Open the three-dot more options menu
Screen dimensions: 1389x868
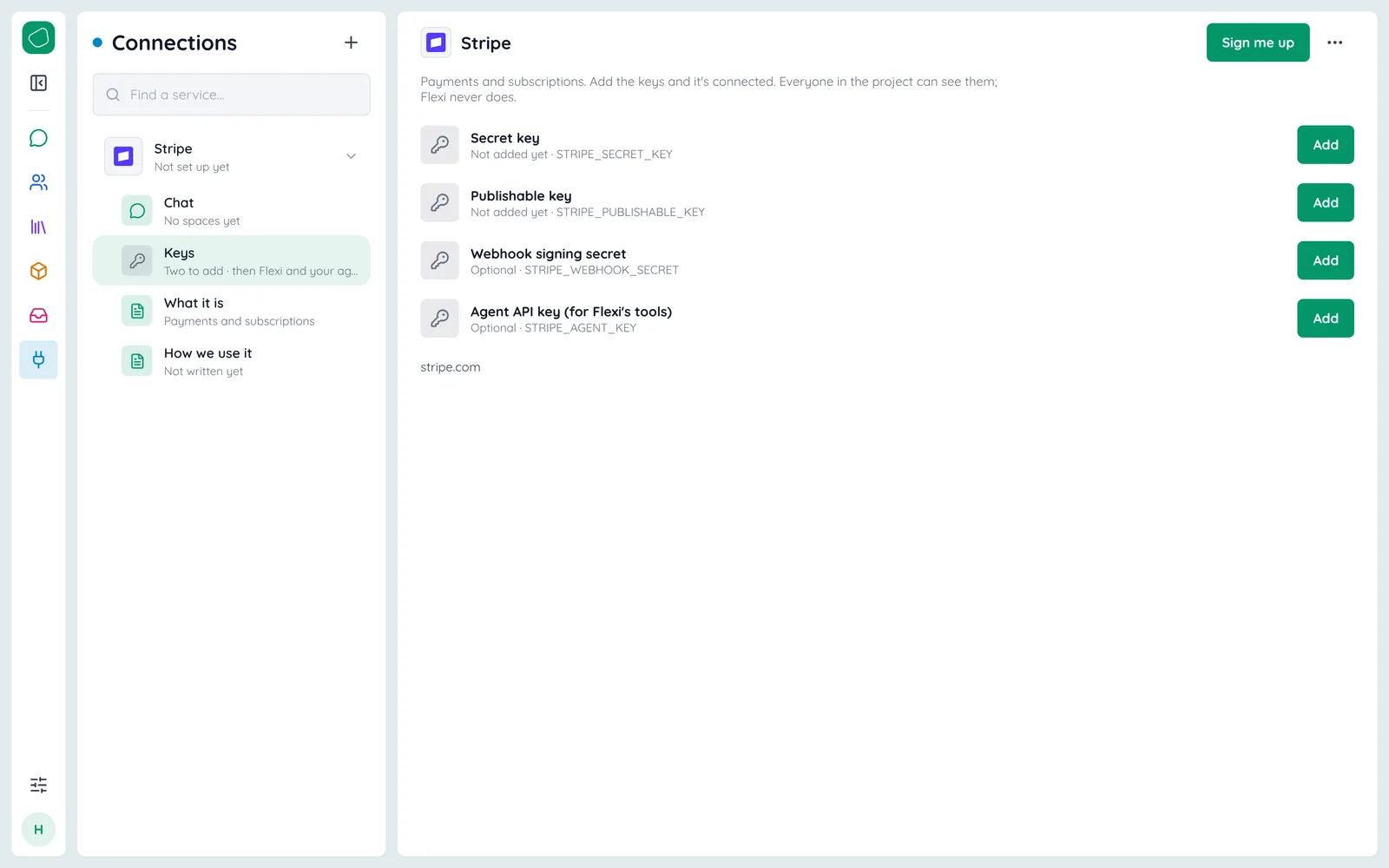click(x=1334, y=43)
